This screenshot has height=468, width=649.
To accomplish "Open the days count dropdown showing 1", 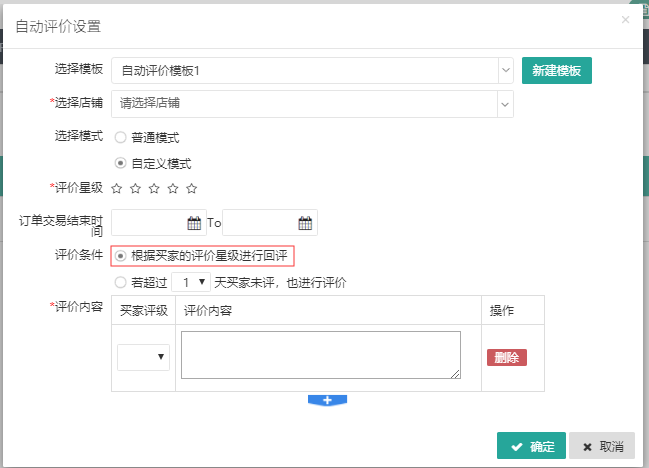I will point(191,283).
